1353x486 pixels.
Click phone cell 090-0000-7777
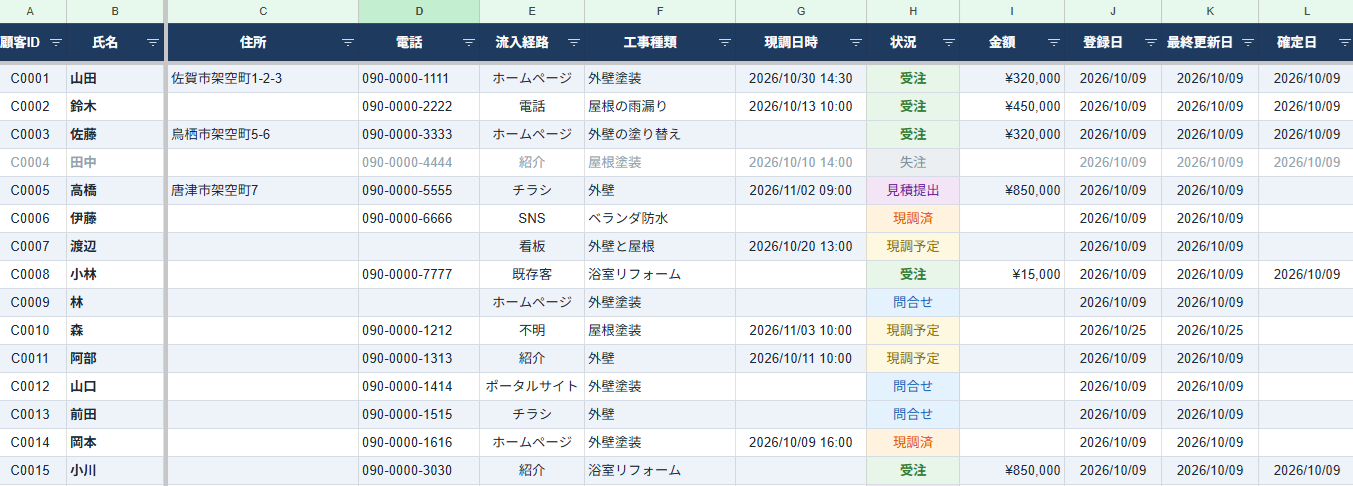419,274
